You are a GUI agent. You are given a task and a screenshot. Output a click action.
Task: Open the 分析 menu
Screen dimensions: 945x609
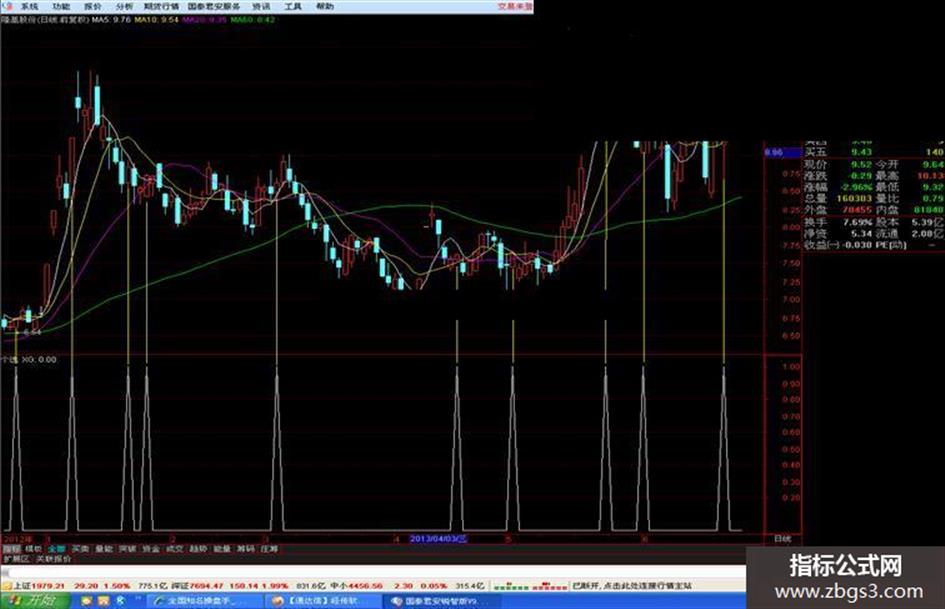point(124,7)
